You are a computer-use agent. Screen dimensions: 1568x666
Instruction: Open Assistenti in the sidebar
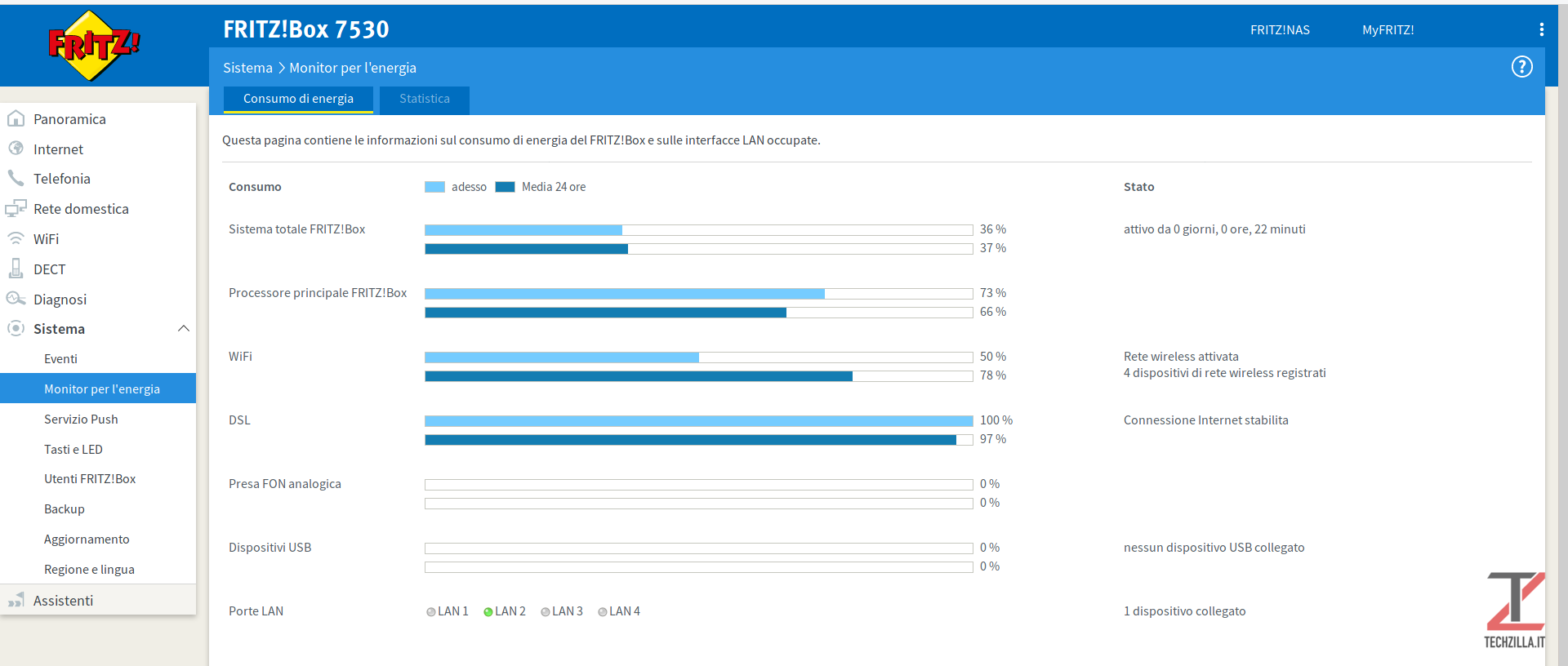pos(63,601)
